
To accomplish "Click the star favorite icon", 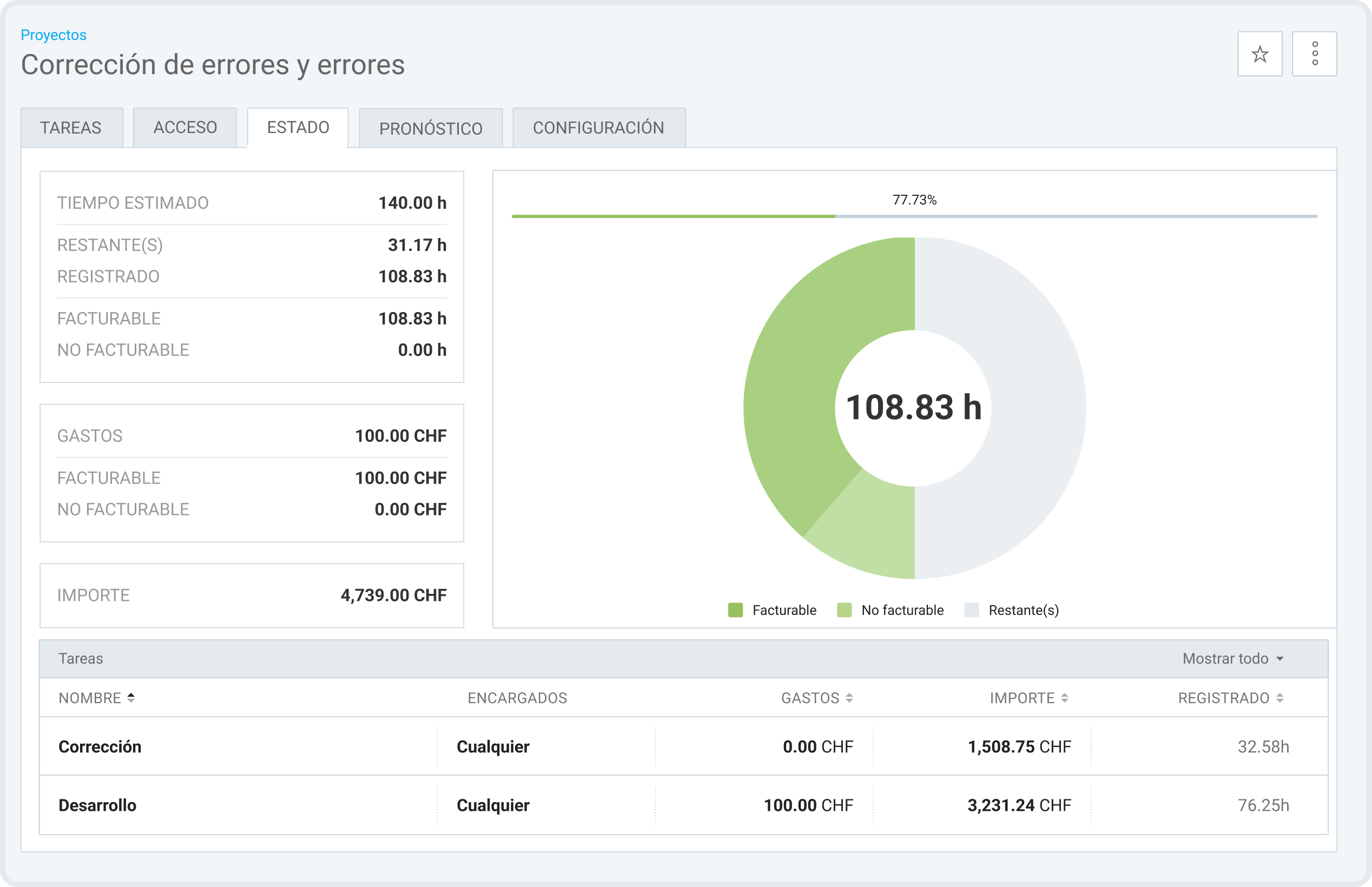I will [x=1259, y=54].
